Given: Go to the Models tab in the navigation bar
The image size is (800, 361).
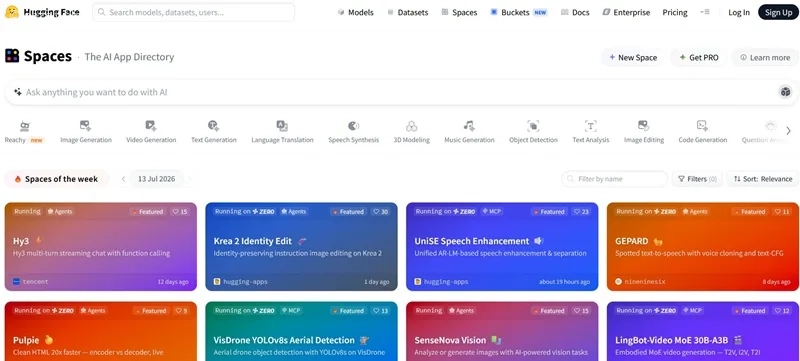Looking at the screenshot, I should [356, 12].
